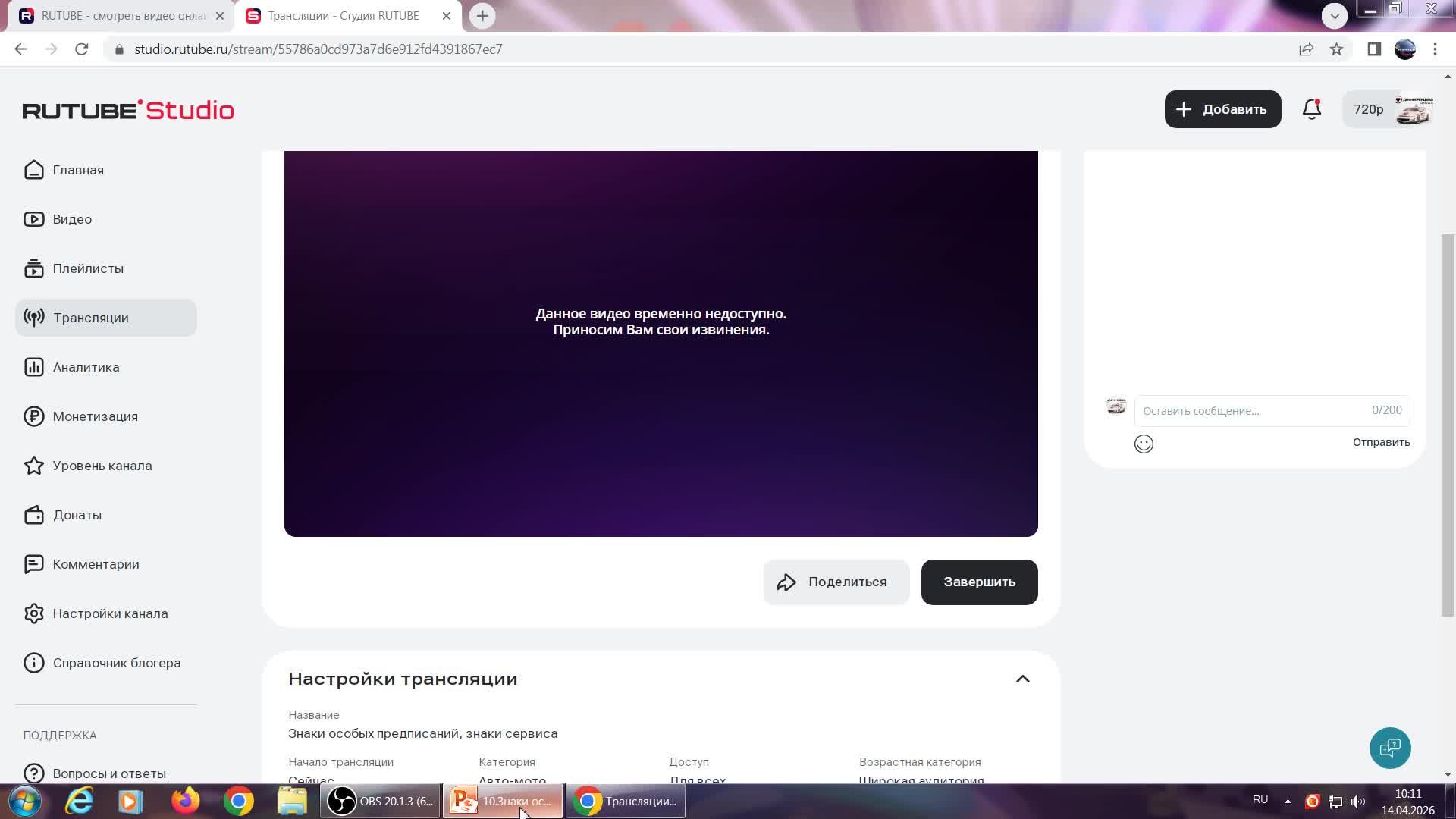Click the Отправить link in chat

click(x=1380, y=441)
